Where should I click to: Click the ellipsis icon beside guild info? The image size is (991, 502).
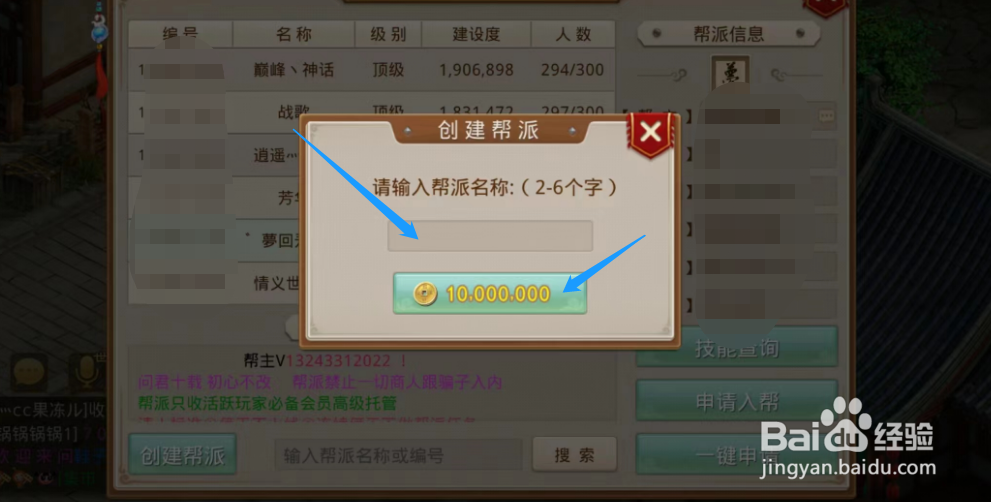pyautogui.click(x=825, y=116)
